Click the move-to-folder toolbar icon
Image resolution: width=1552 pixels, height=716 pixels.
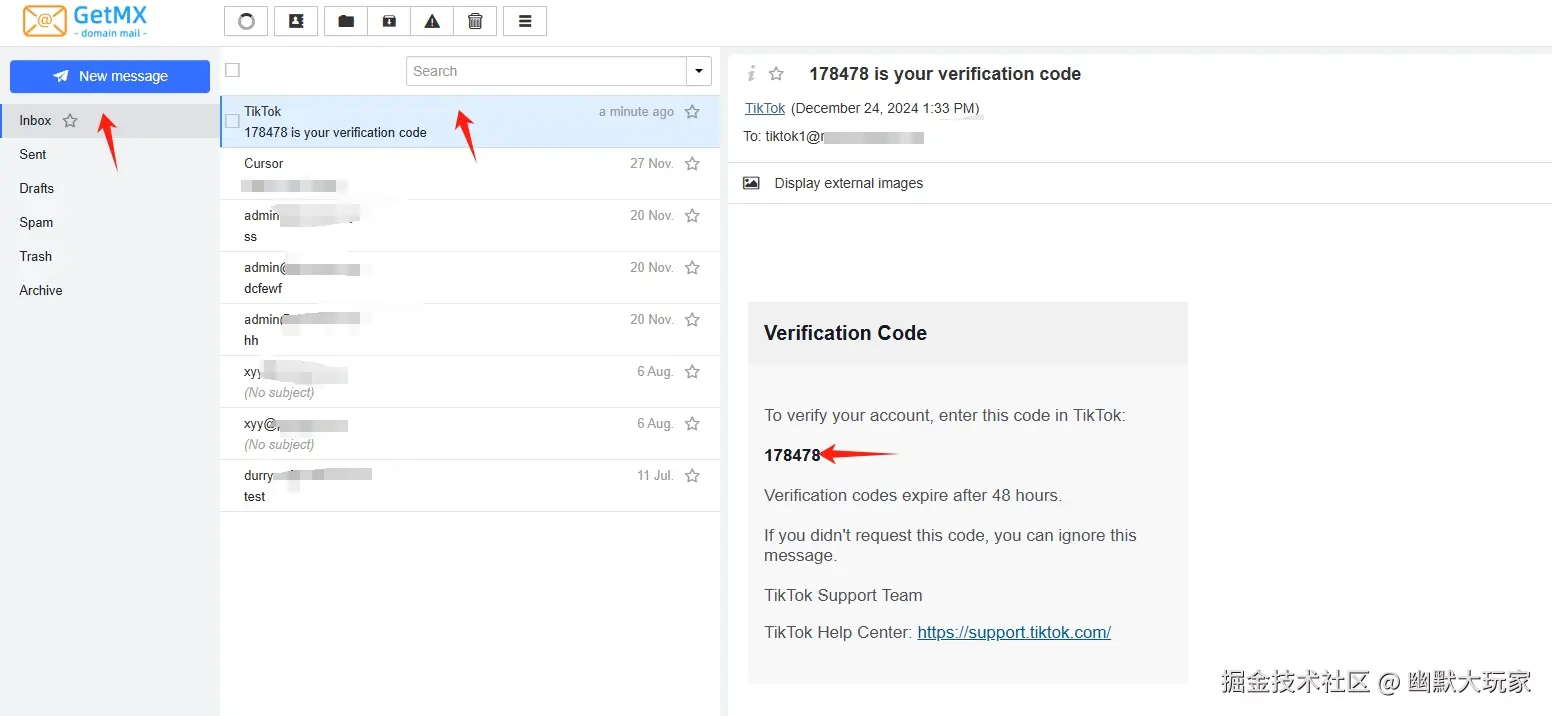(x=346, y=21)
